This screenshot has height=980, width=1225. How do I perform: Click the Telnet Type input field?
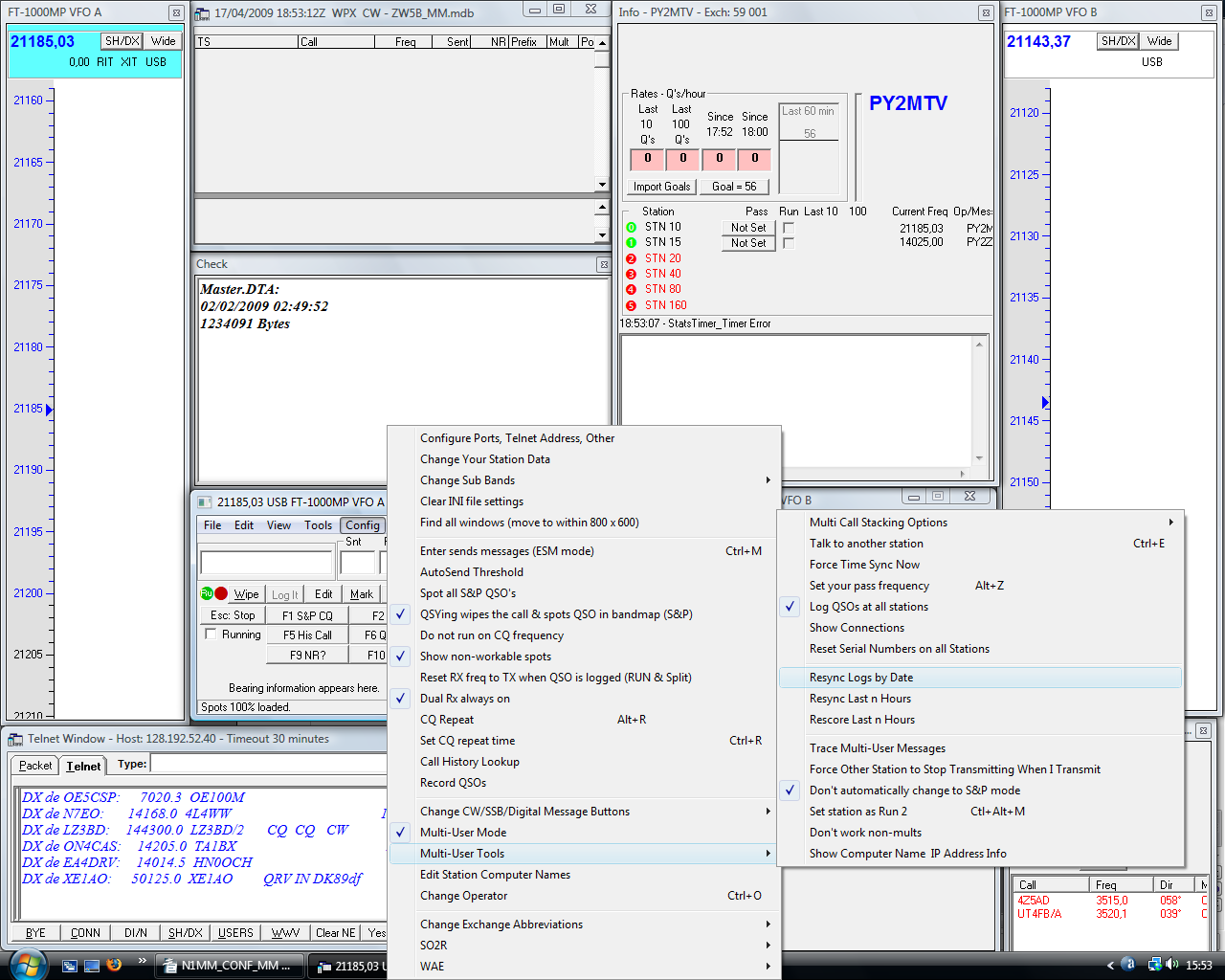pos(268,764)
